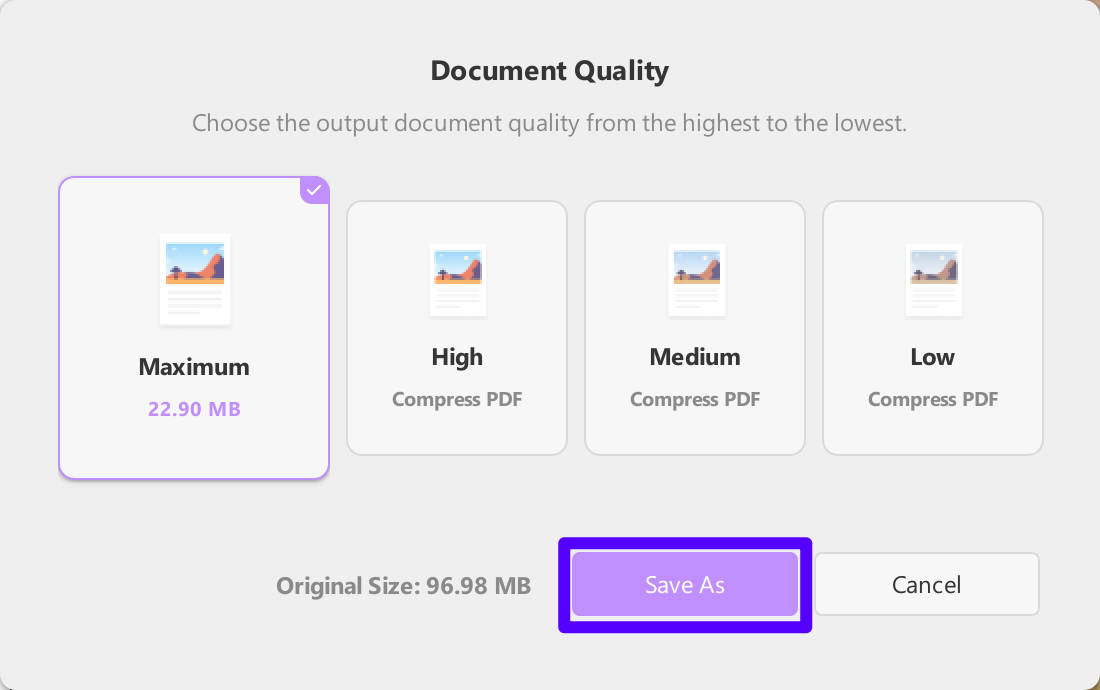Click the document thumbnail on the Maximum card
Viewport: 1100px width, 690px height.
[194, 279]
